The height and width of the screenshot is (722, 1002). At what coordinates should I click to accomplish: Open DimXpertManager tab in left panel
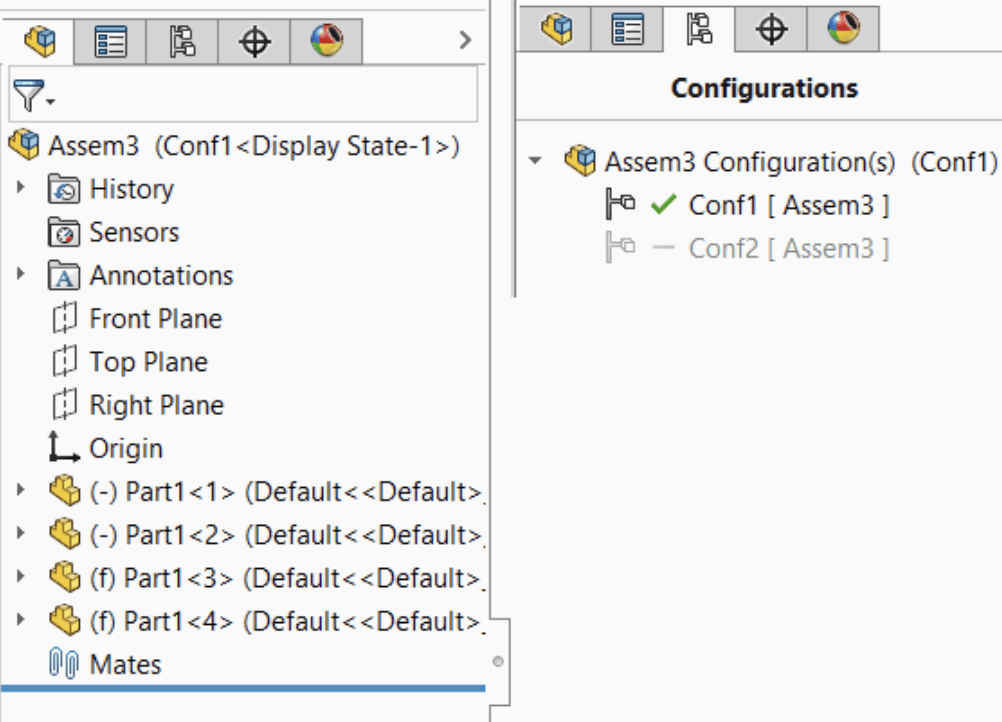point(254,42)
